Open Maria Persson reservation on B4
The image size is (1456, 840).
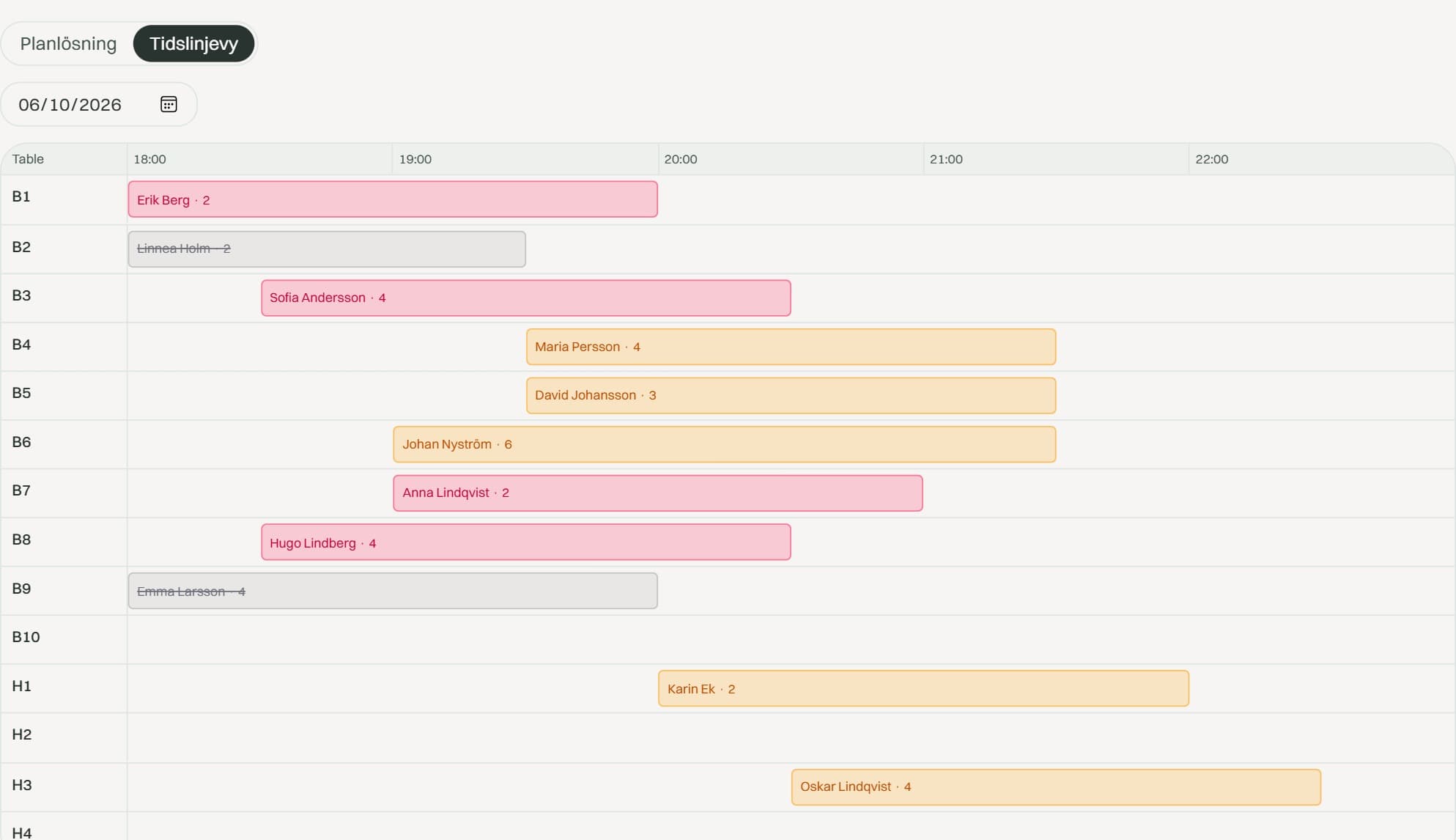[x=791, y=347]
